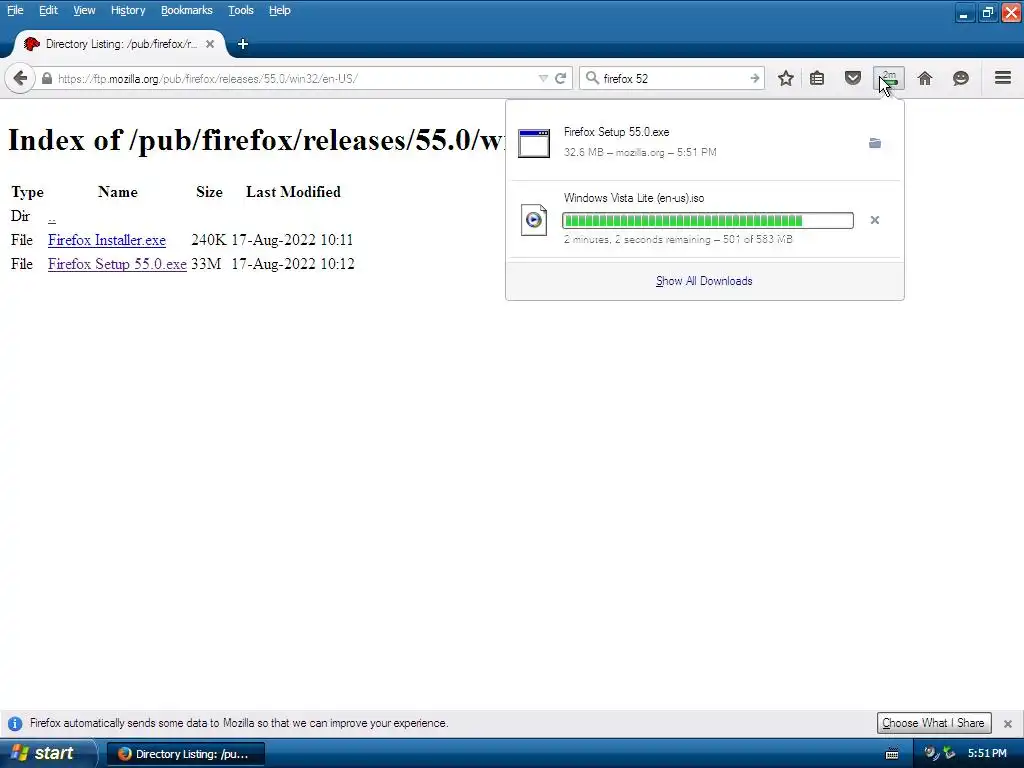The width and height of the screenshot is (1024, 768).
Task: Click the padlock site identity icon
Action: [x=46, y=78]
